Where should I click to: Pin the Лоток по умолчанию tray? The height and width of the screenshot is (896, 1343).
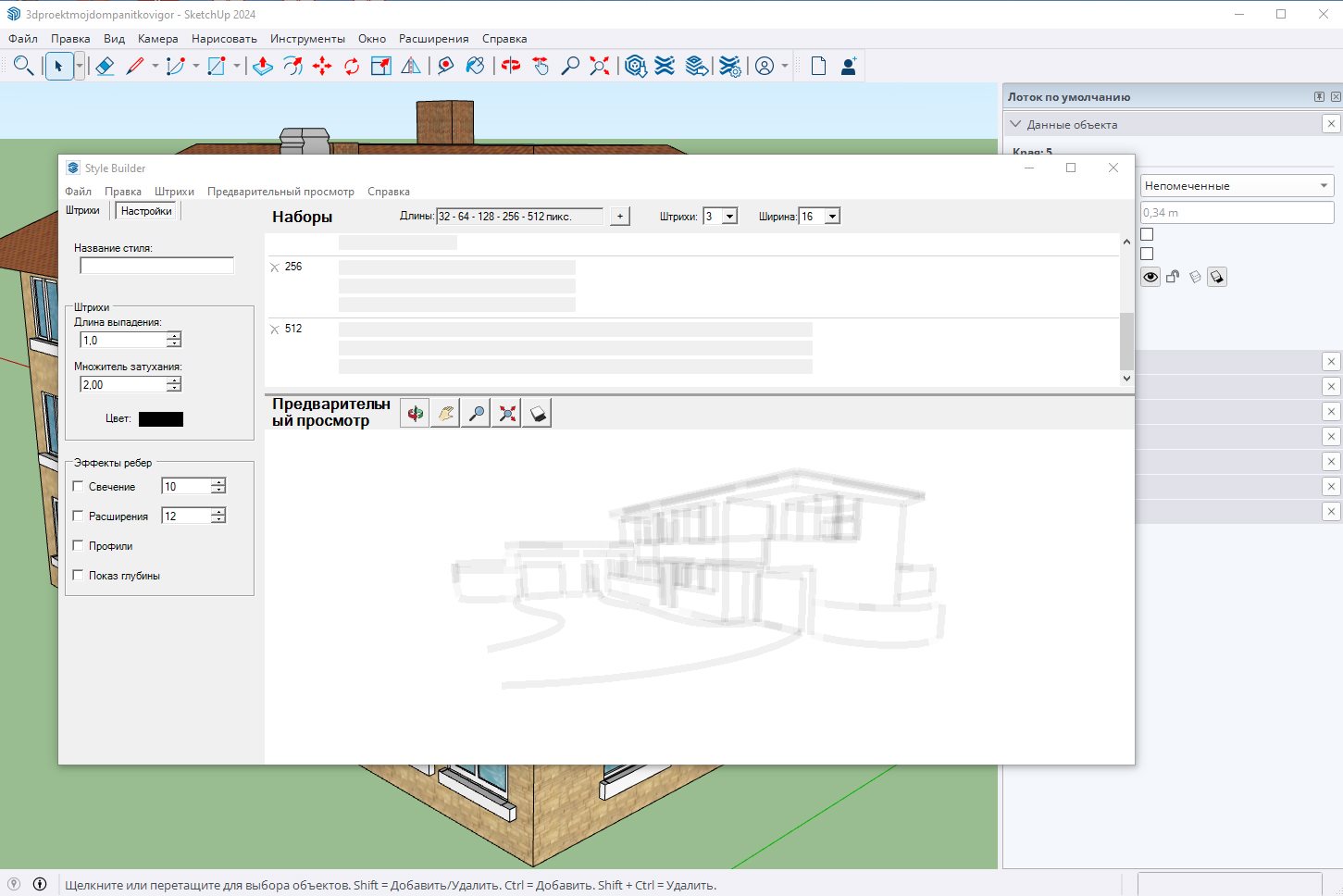click(x=1319, y=96)
